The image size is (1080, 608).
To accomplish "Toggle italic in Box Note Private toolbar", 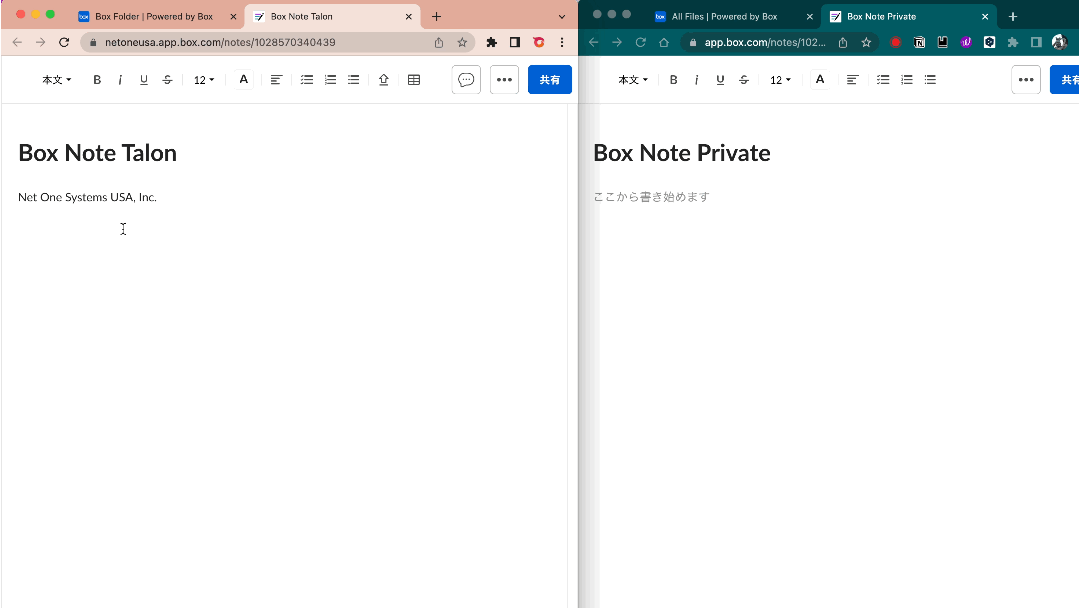I will click(696, 80).
